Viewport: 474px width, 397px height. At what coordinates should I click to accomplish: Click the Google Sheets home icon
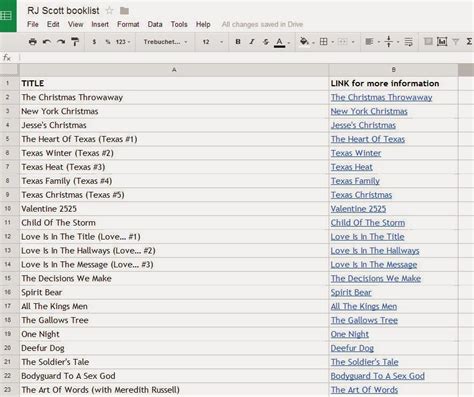tap(7, 15)
